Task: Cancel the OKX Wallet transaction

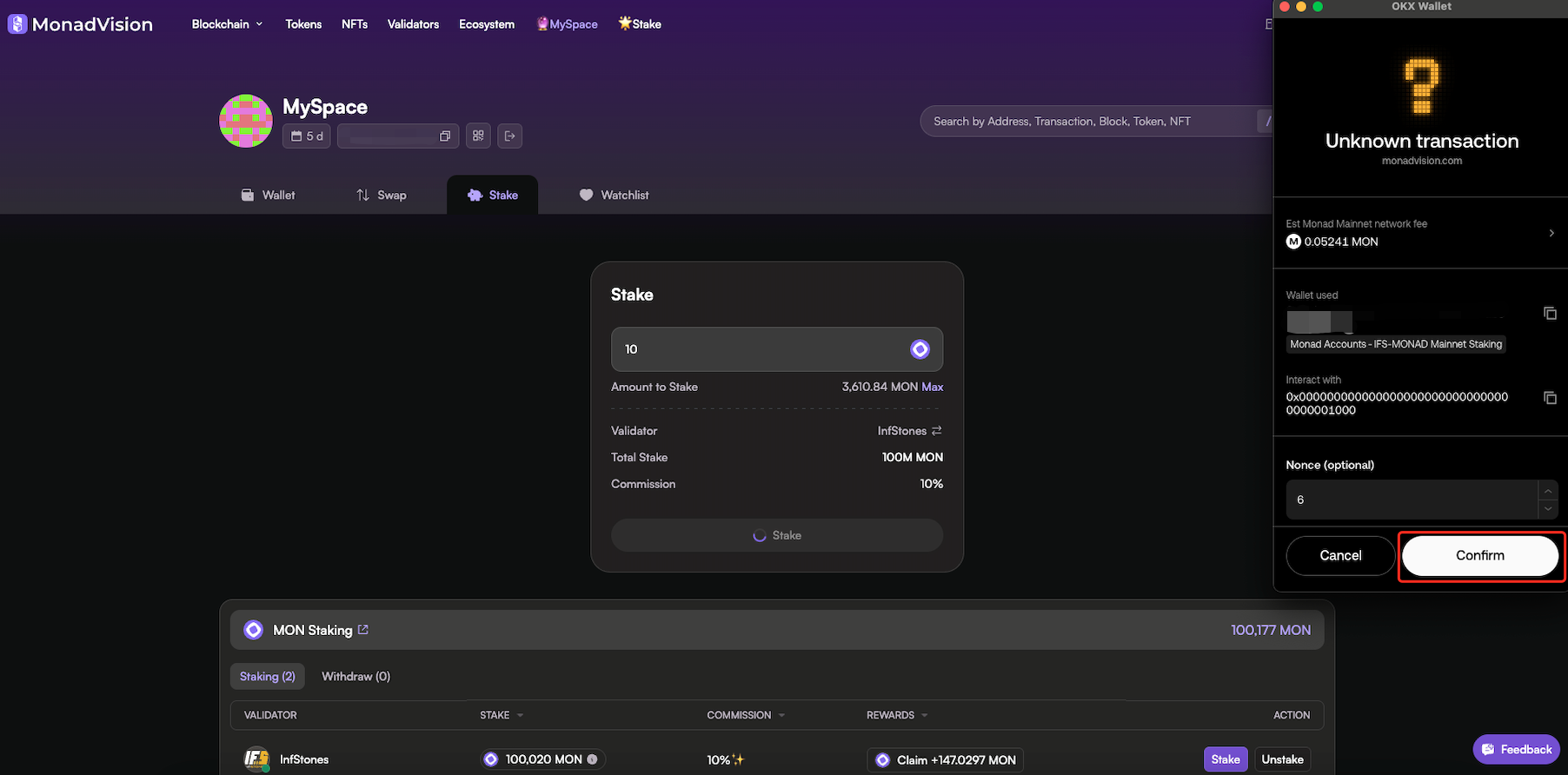Action: click(1340, 555)
